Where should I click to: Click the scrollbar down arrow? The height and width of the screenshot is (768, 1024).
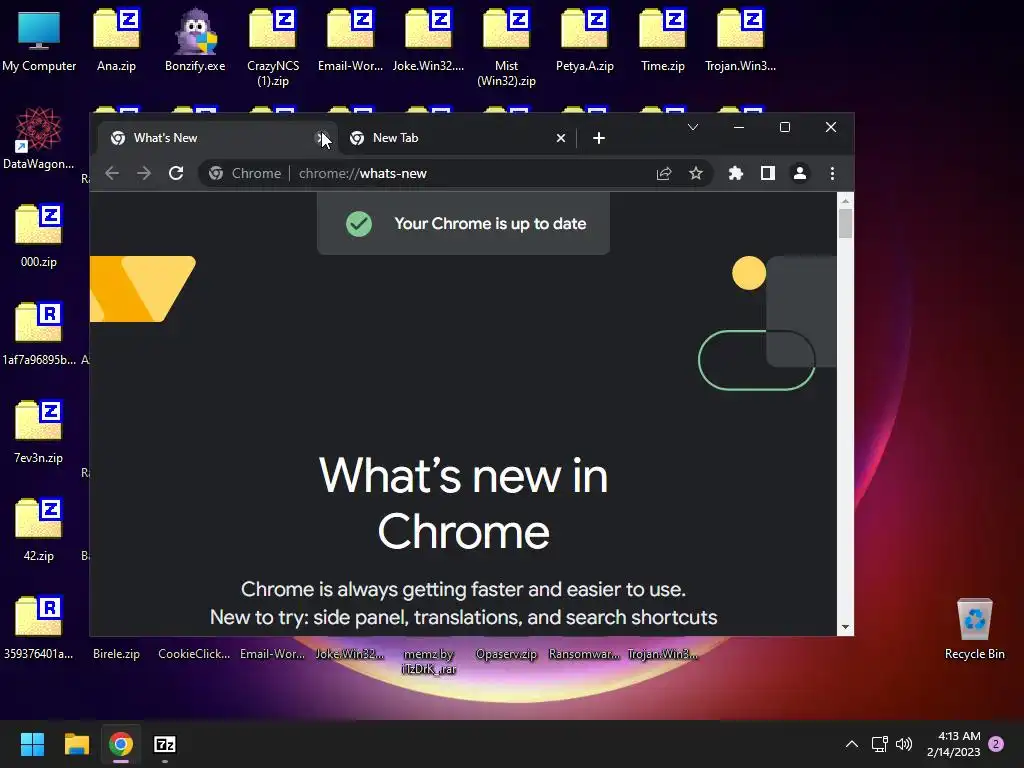coord(845,627)
